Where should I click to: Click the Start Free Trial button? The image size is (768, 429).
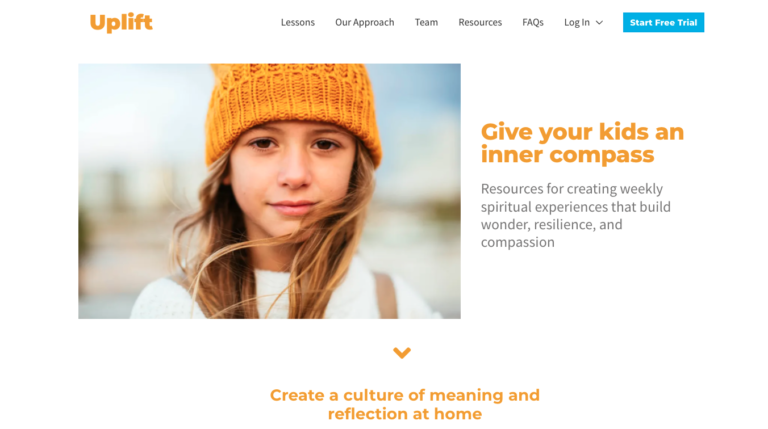(663, 23)
